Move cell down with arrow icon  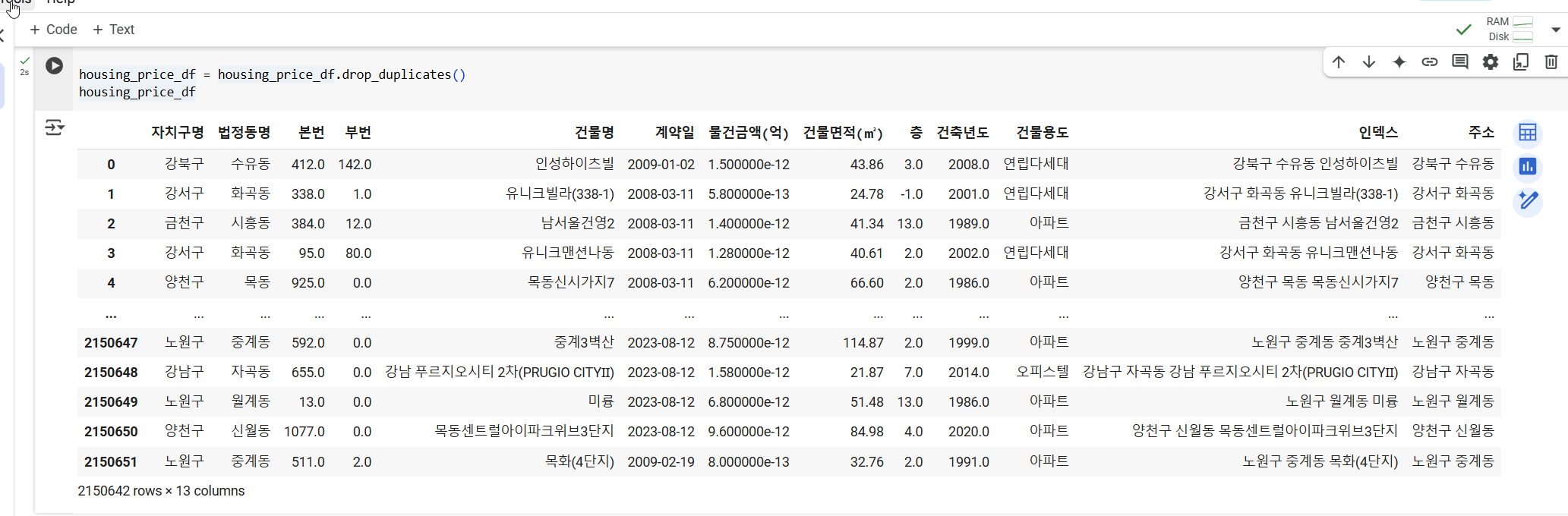(1369, 62)
